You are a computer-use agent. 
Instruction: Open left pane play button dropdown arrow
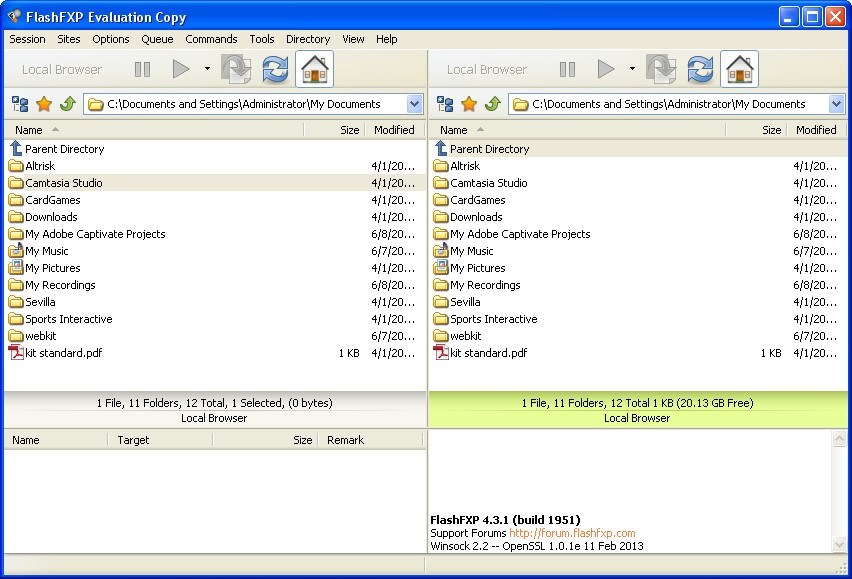click(207, 69)
